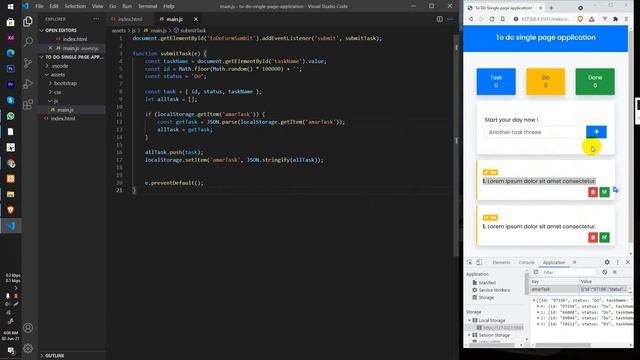
Task: Select Service Workers in DevTools sidebar
Action: (x=494, y=290)
